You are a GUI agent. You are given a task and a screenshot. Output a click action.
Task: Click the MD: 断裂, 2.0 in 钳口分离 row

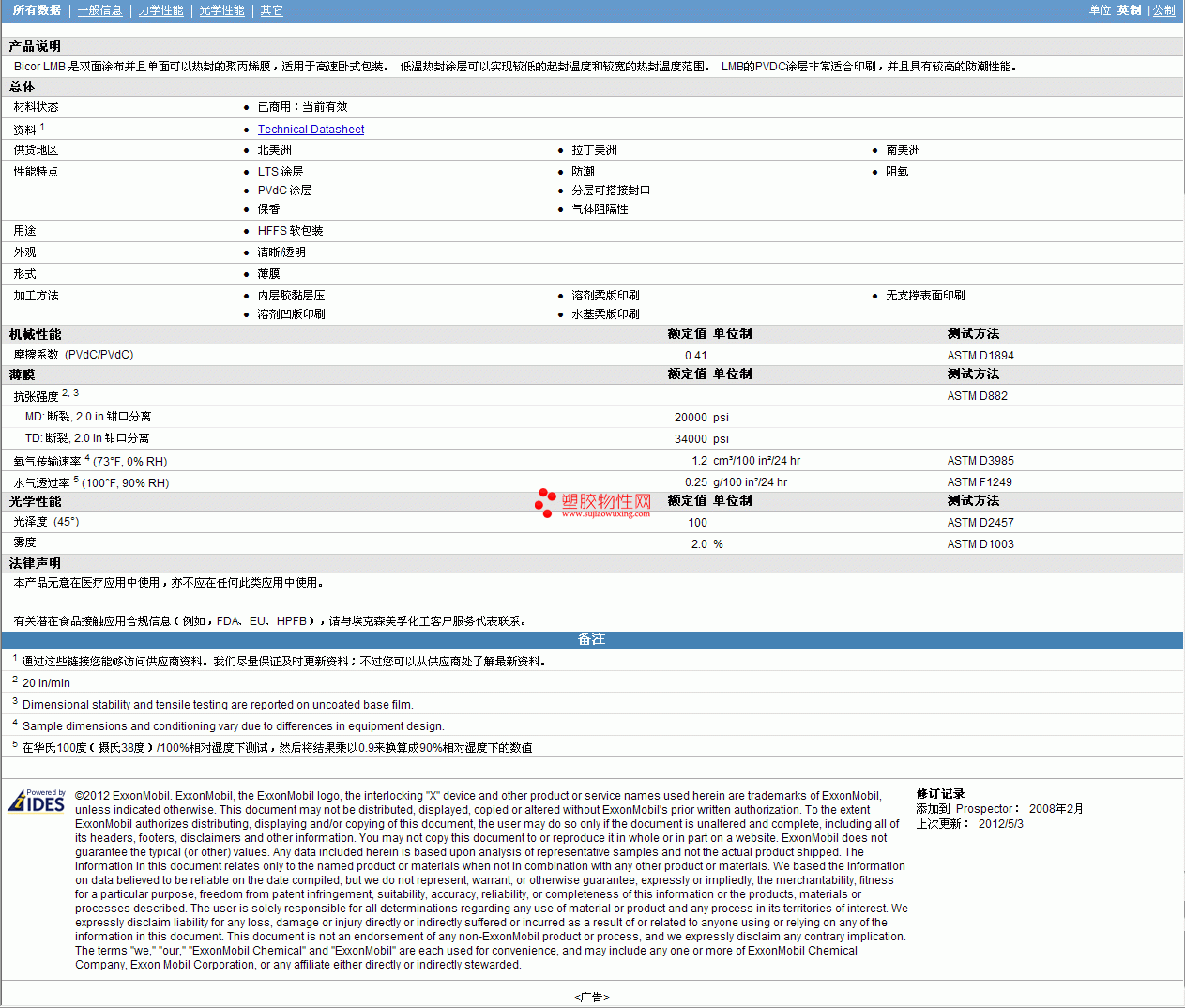click(x=87, y=417)
